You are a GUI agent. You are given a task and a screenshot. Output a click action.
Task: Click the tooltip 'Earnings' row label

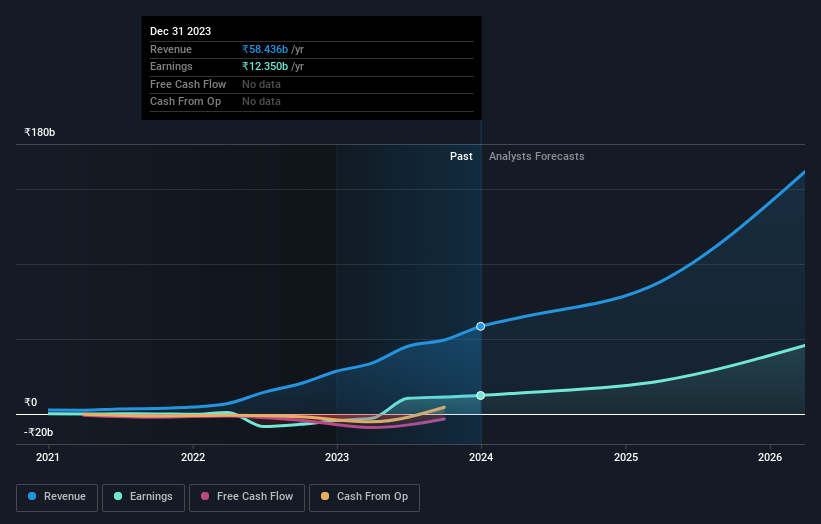click(x=171, y=66)
